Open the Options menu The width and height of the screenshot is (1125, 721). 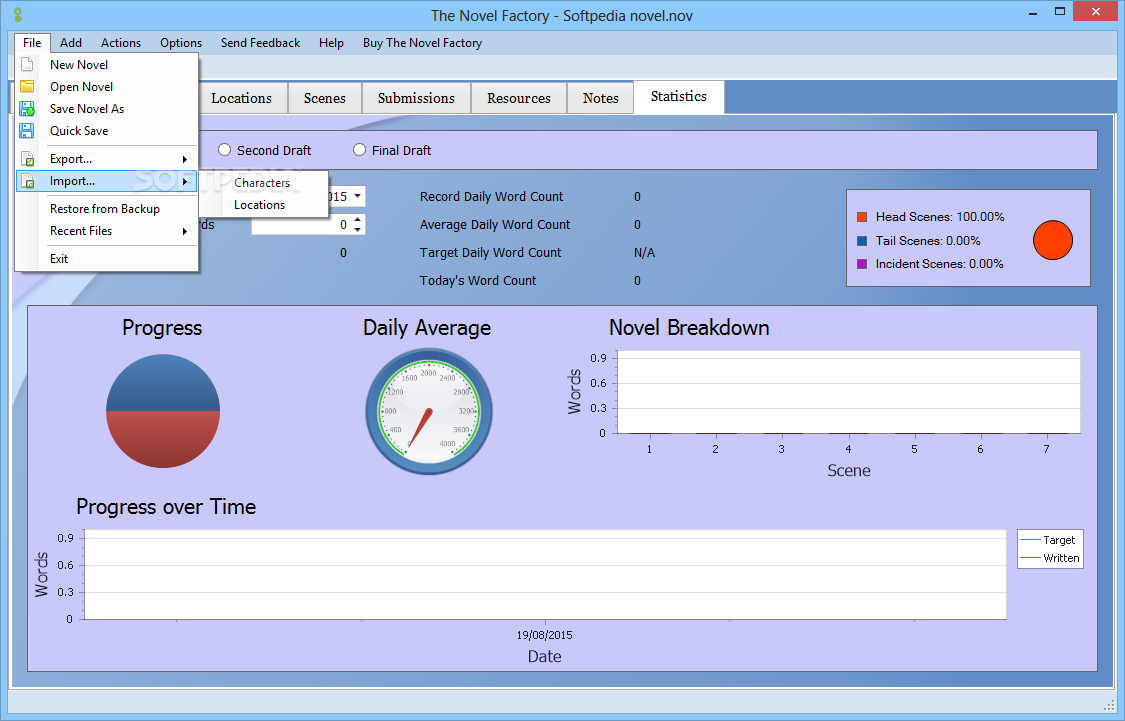point(181,43)
